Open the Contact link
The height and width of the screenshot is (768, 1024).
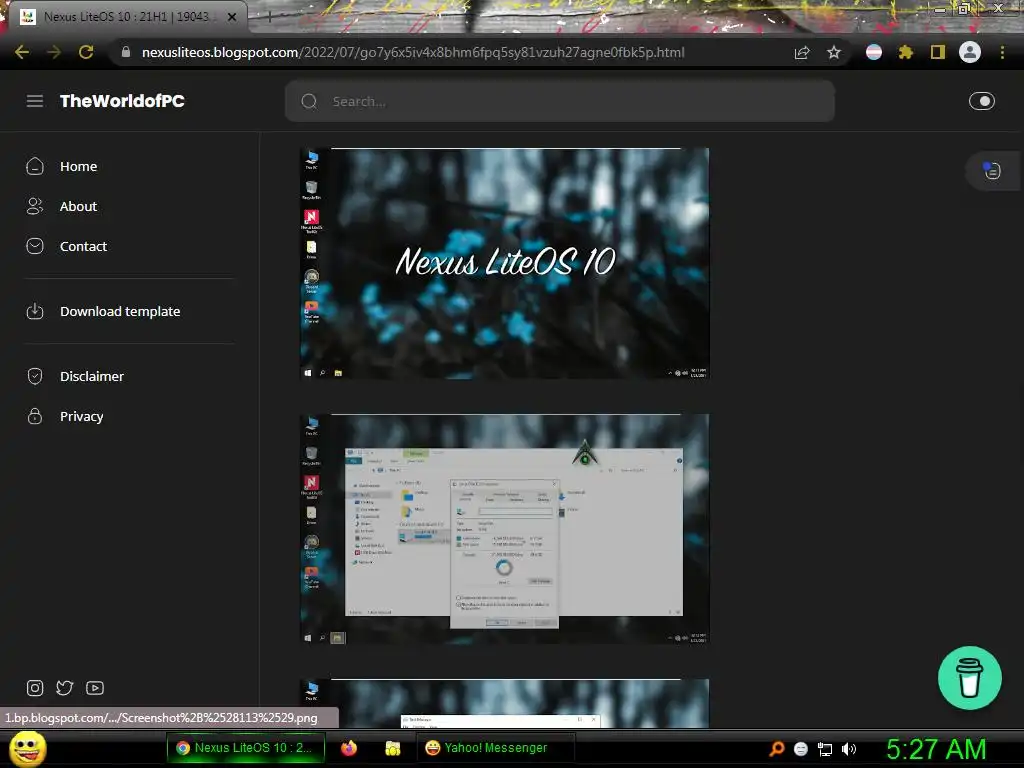84,246
